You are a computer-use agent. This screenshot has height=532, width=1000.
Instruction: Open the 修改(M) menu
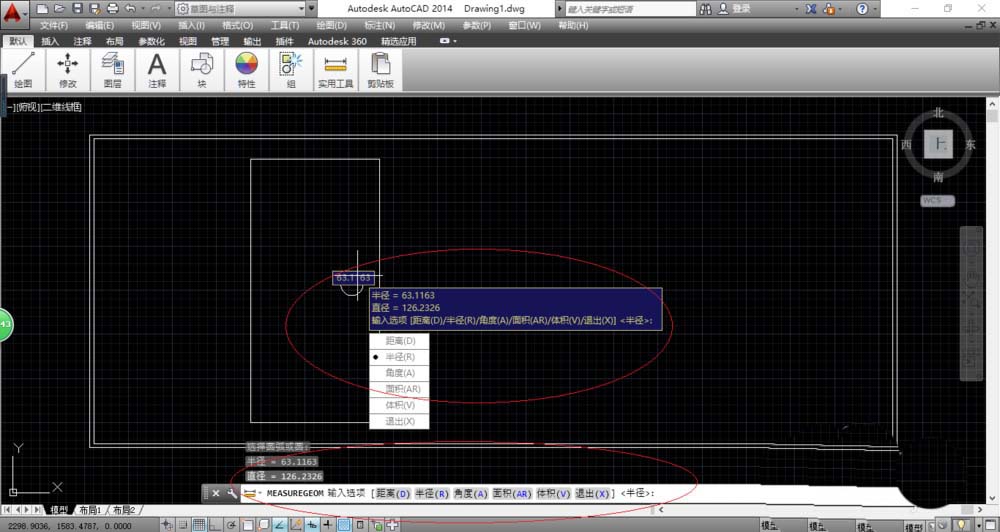[429, 26]
